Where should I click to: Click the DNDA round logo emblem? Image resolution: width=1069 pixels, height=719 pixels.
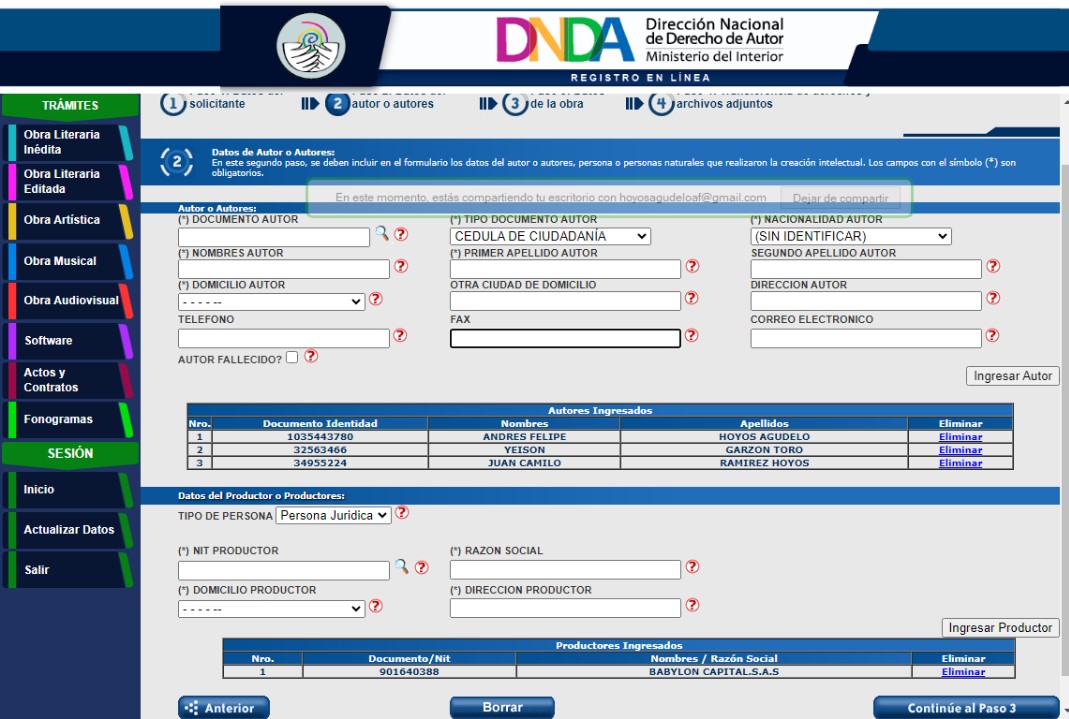311,46
